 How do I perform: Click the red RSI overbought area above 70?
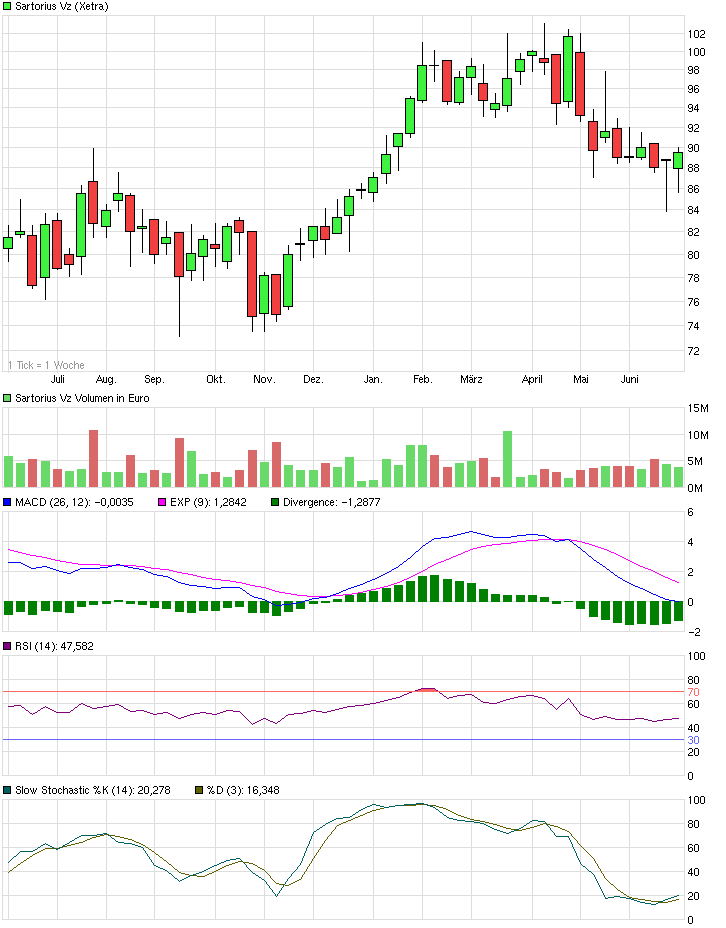pos(428,689)
